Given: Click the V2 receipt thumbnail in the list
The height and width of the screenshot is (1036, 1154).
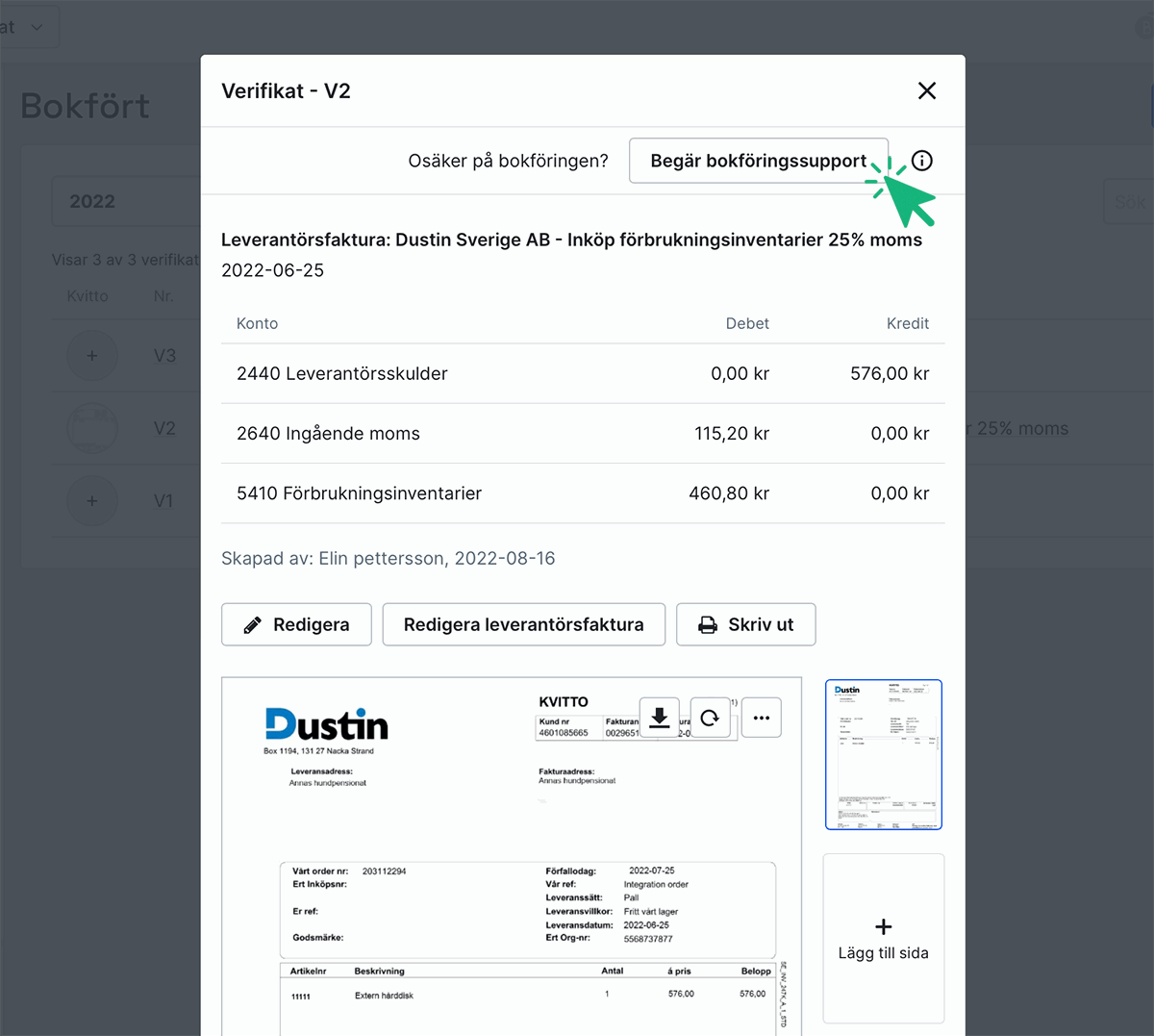Looking at the screenshot, I should point(91,428).
